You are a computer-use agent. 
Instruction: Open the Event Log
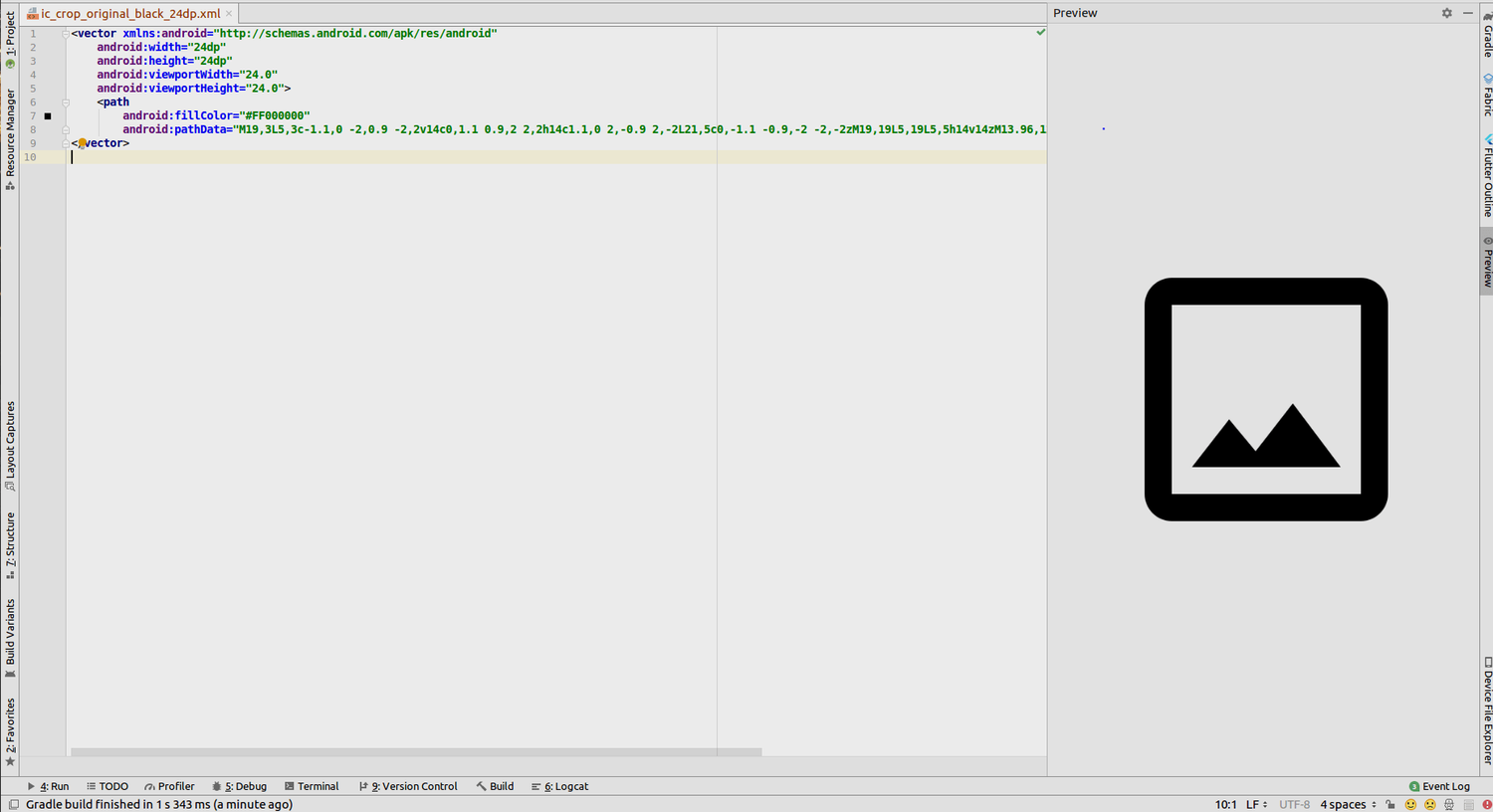point(1439,786)
